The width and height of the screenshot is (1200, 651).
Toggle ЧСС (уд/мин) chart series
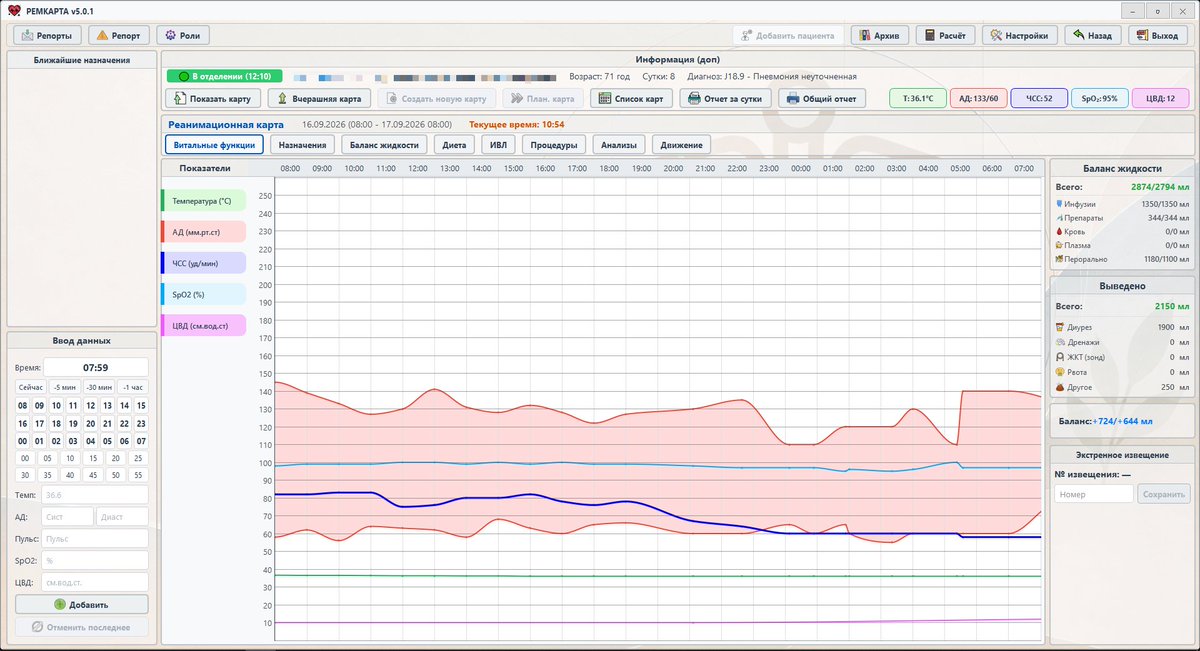click(x=203, y=263)
